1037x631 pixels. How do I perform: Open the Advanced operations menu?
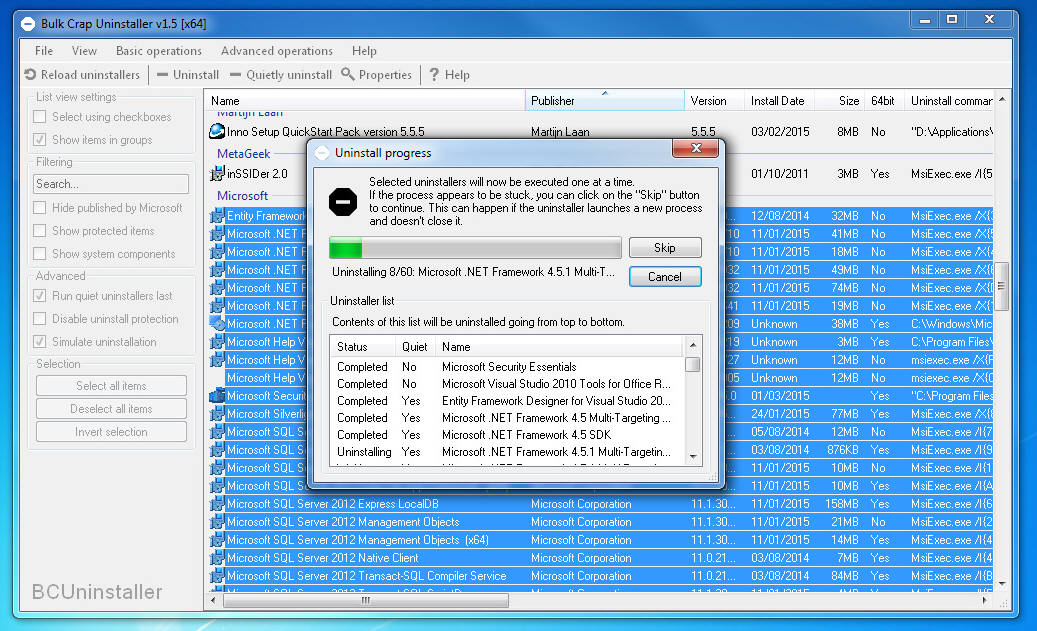click(x=277, y=51)
